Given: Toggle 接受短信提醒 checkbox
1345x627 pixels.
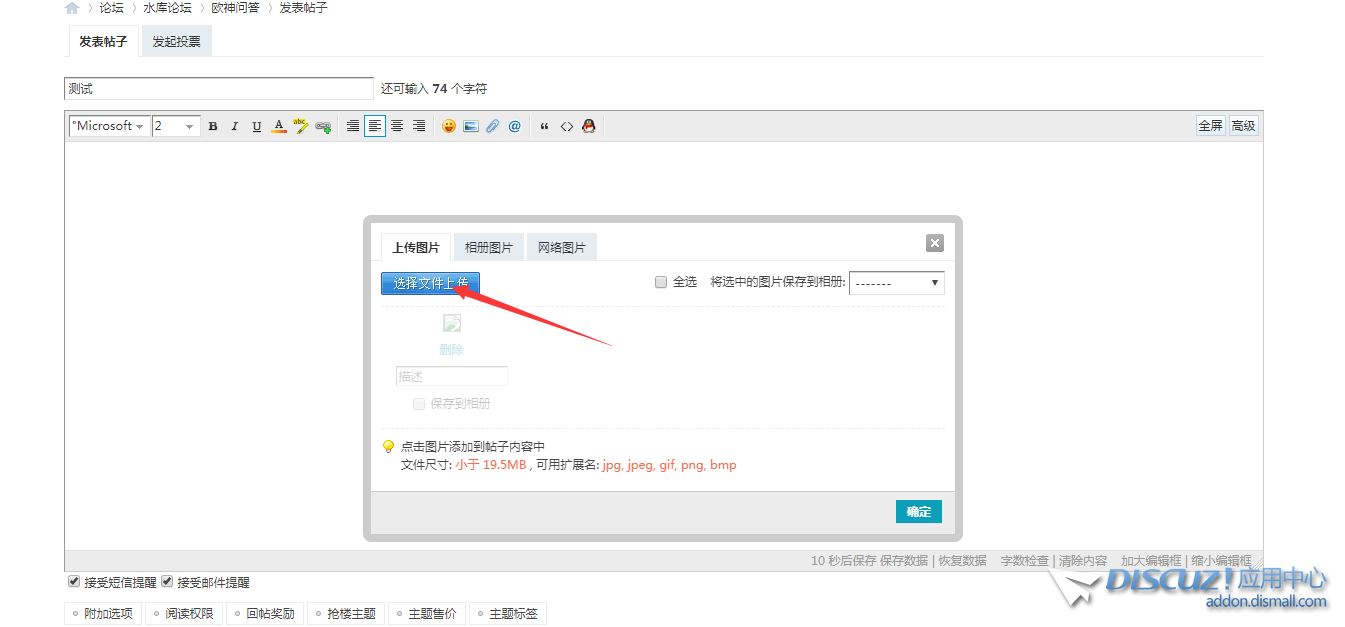Looking at the screenshot, I should [x=74, y=581].
